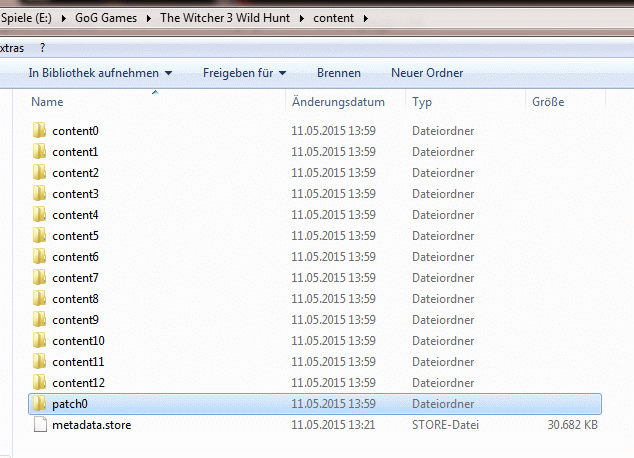
Task: Select the content11 folder icon
Action: (x=40, y=362)
